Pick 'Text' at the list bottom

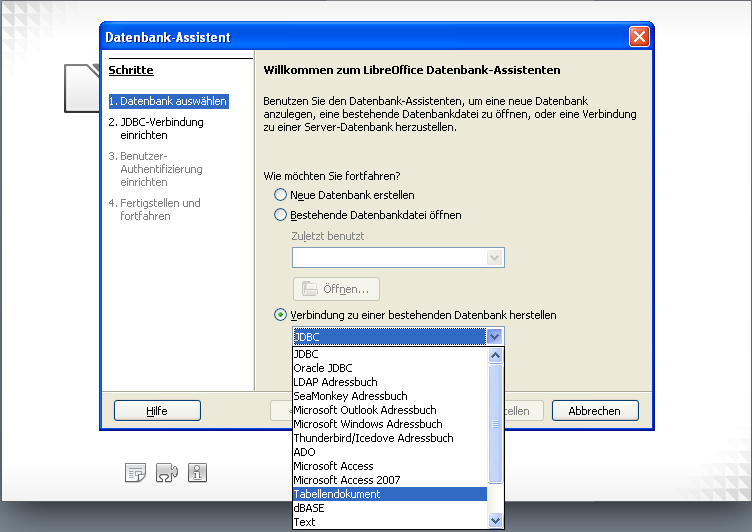(390, 521)
